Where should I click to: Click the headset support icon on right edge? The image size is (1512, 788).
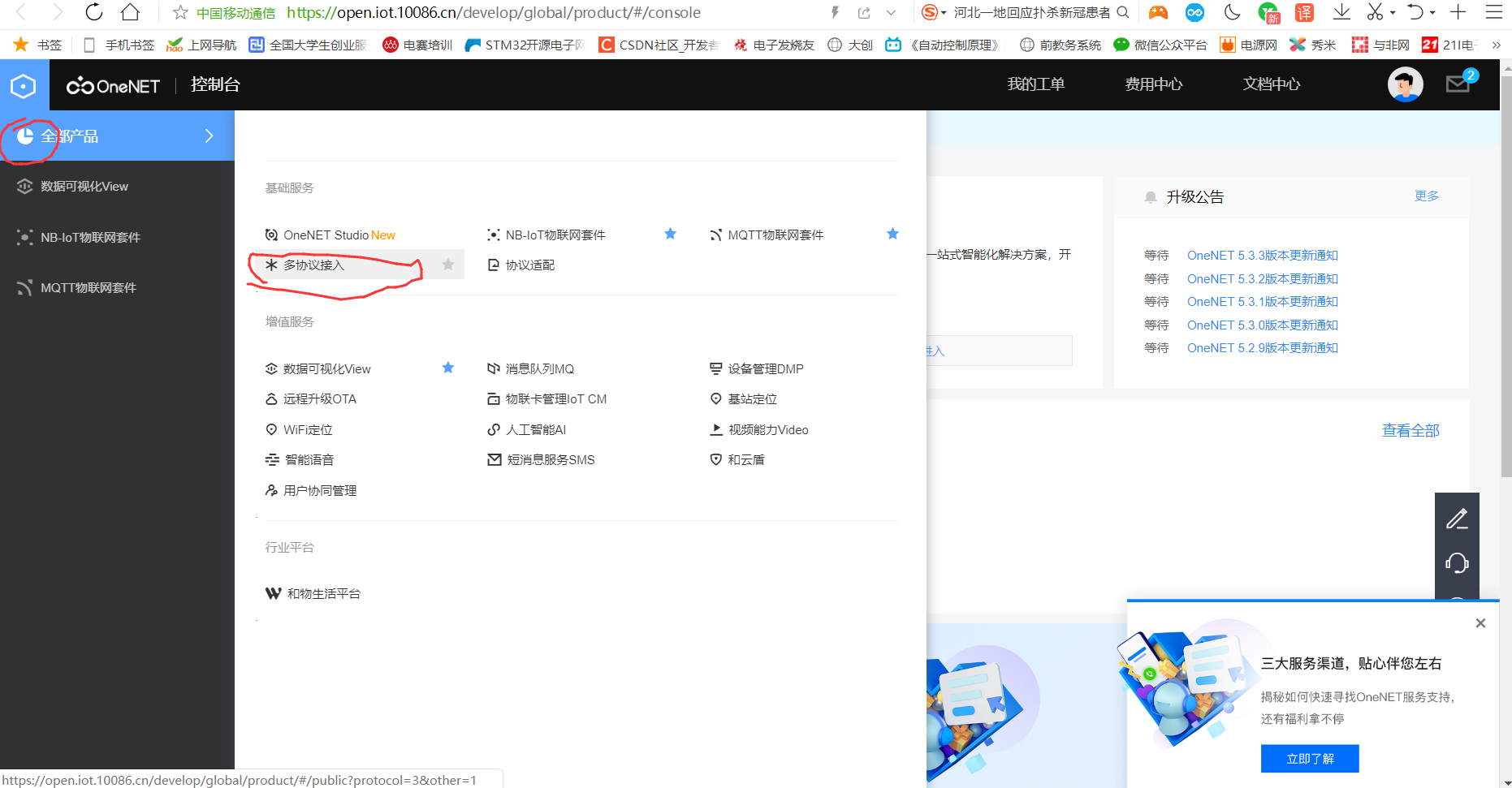coord(1457,562)
